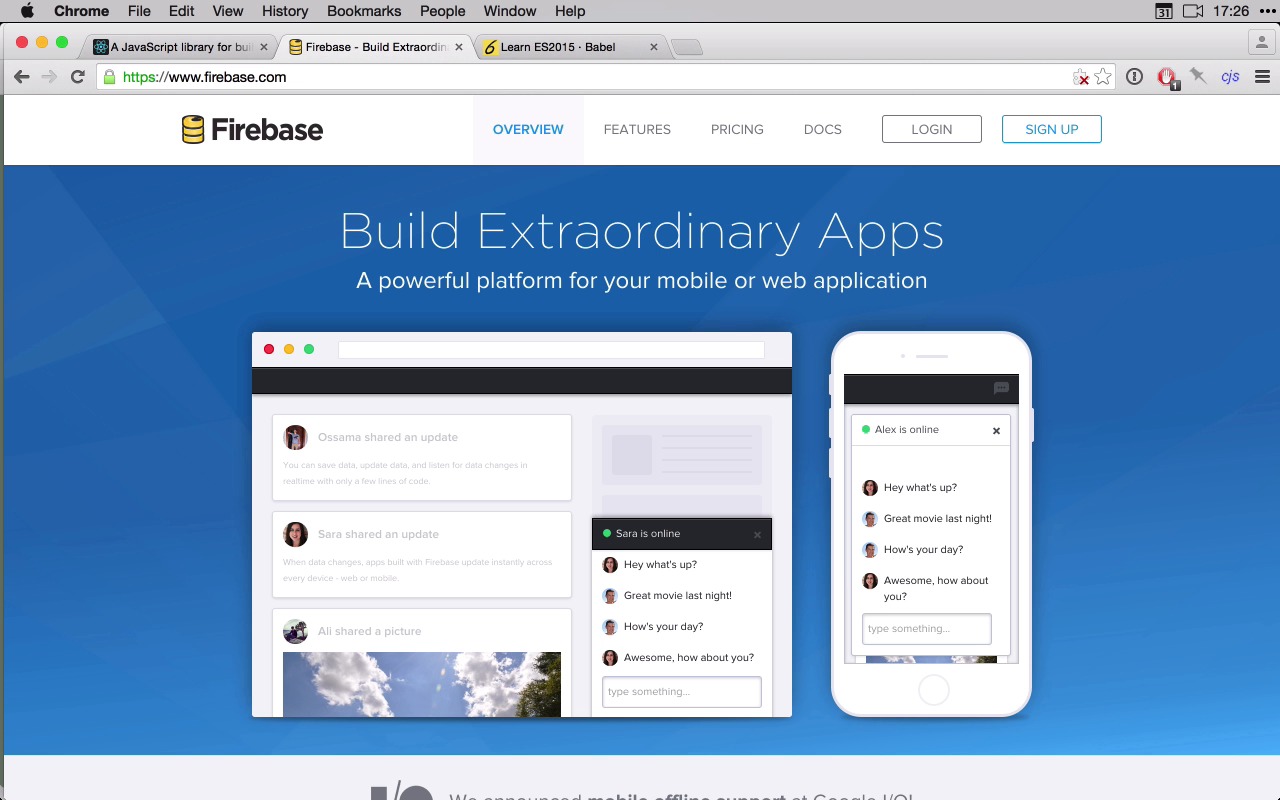Click the desktop chat 'type something...' field
1280x800 pixels.
click(682, 692)
